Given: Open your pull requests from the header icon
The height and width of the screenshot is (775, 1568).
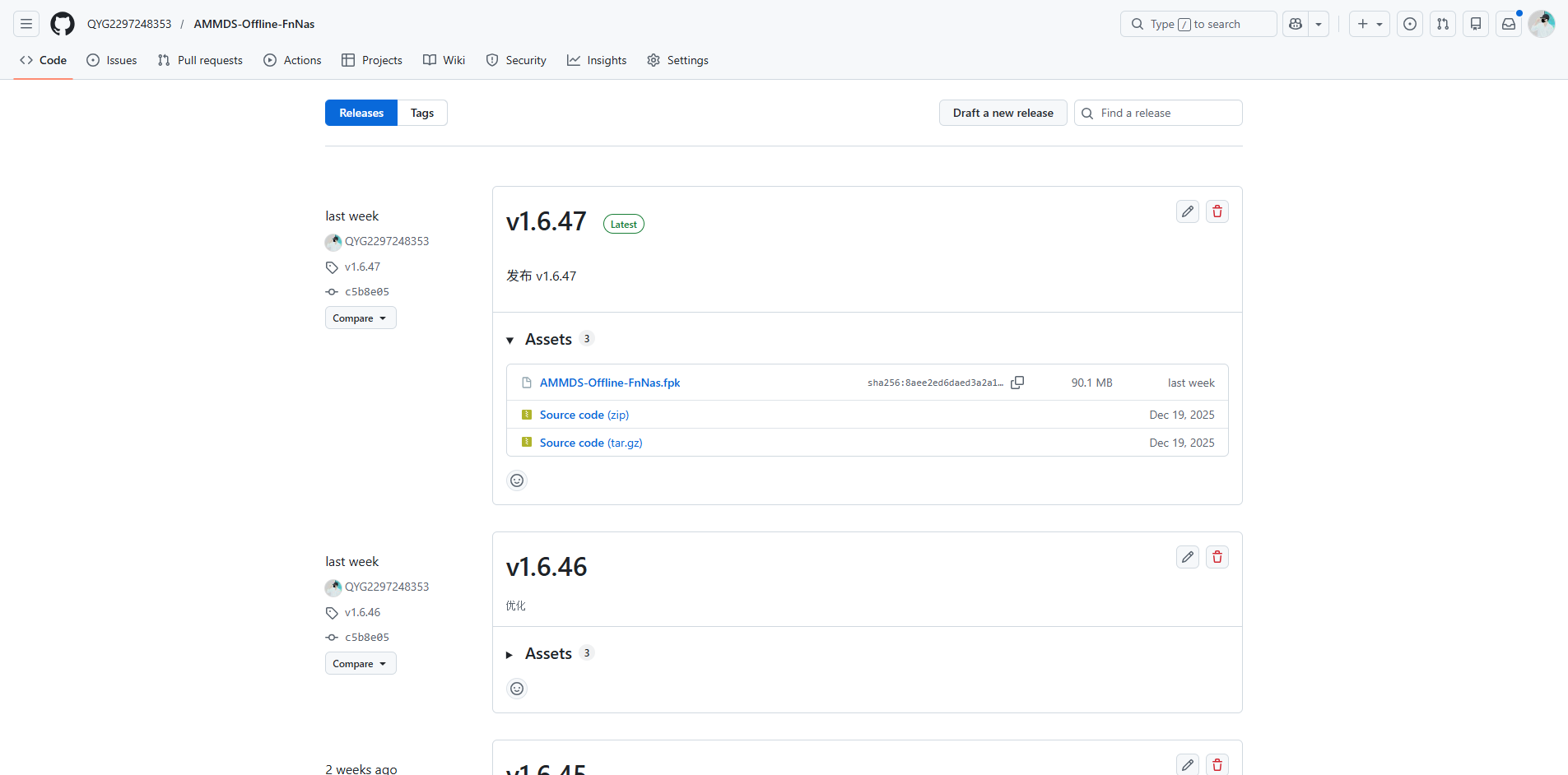Looking at the screenshot, I should (x=1442, y=24).
